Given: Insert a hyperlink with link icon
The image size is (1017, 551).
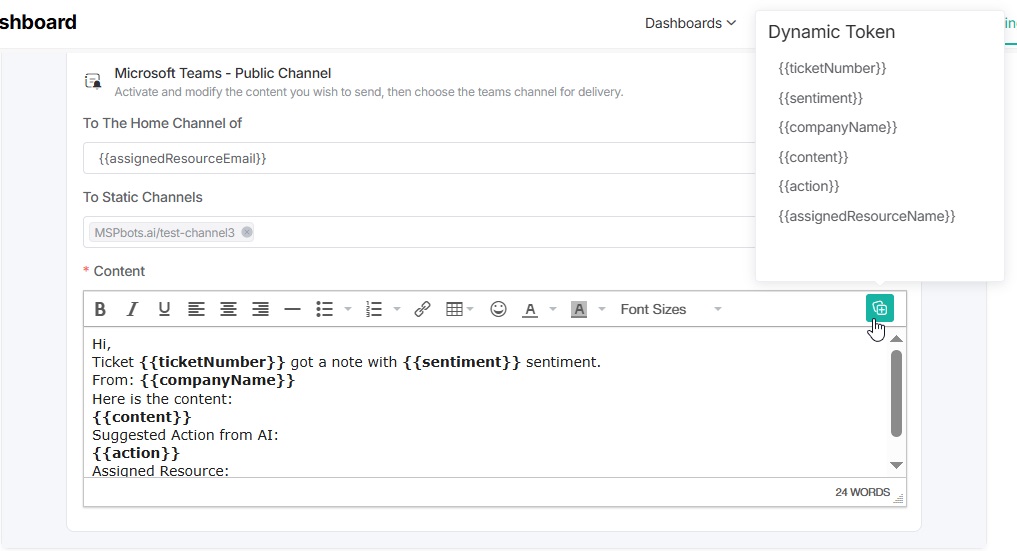Looking at the screenshot, I should click(x=422, y=310).
